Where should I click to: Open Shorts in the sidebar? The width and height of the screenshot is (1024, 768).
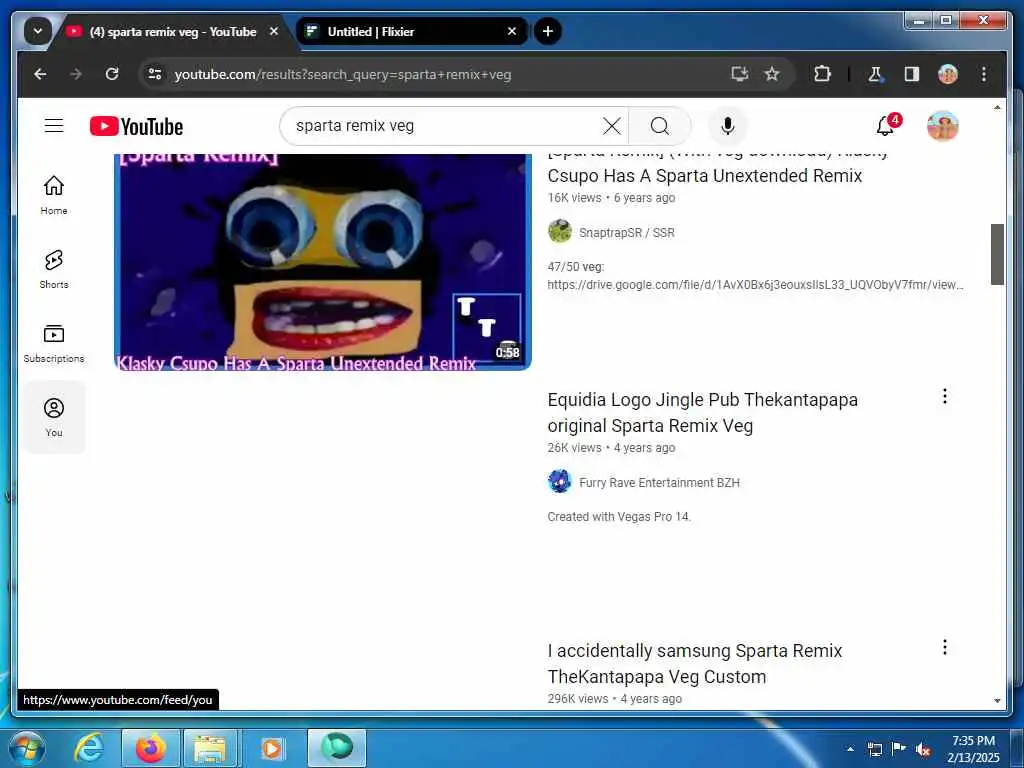tap(54, 269)
